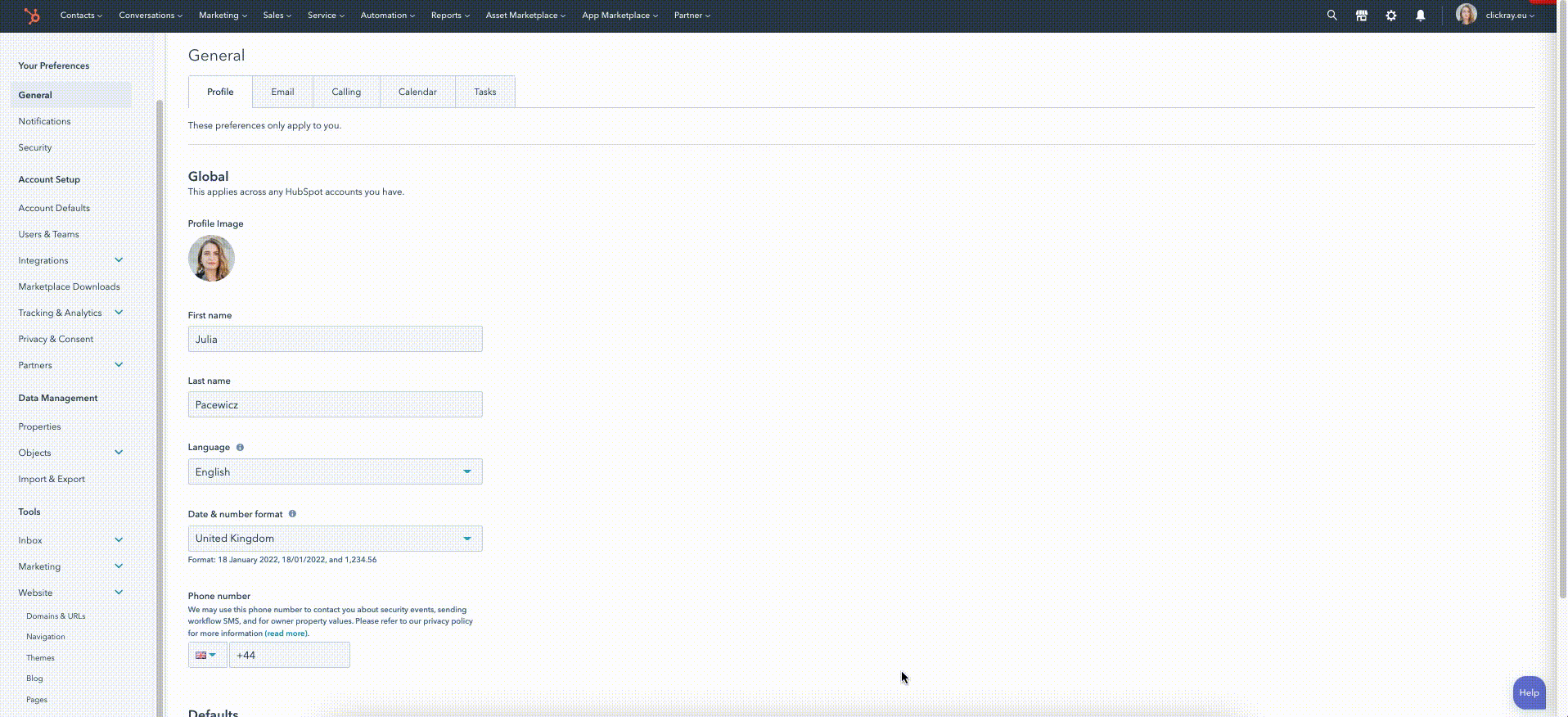1568x717 pixels.
Task: Go to Notifications in sidebar
Action: tap(44, 121)
